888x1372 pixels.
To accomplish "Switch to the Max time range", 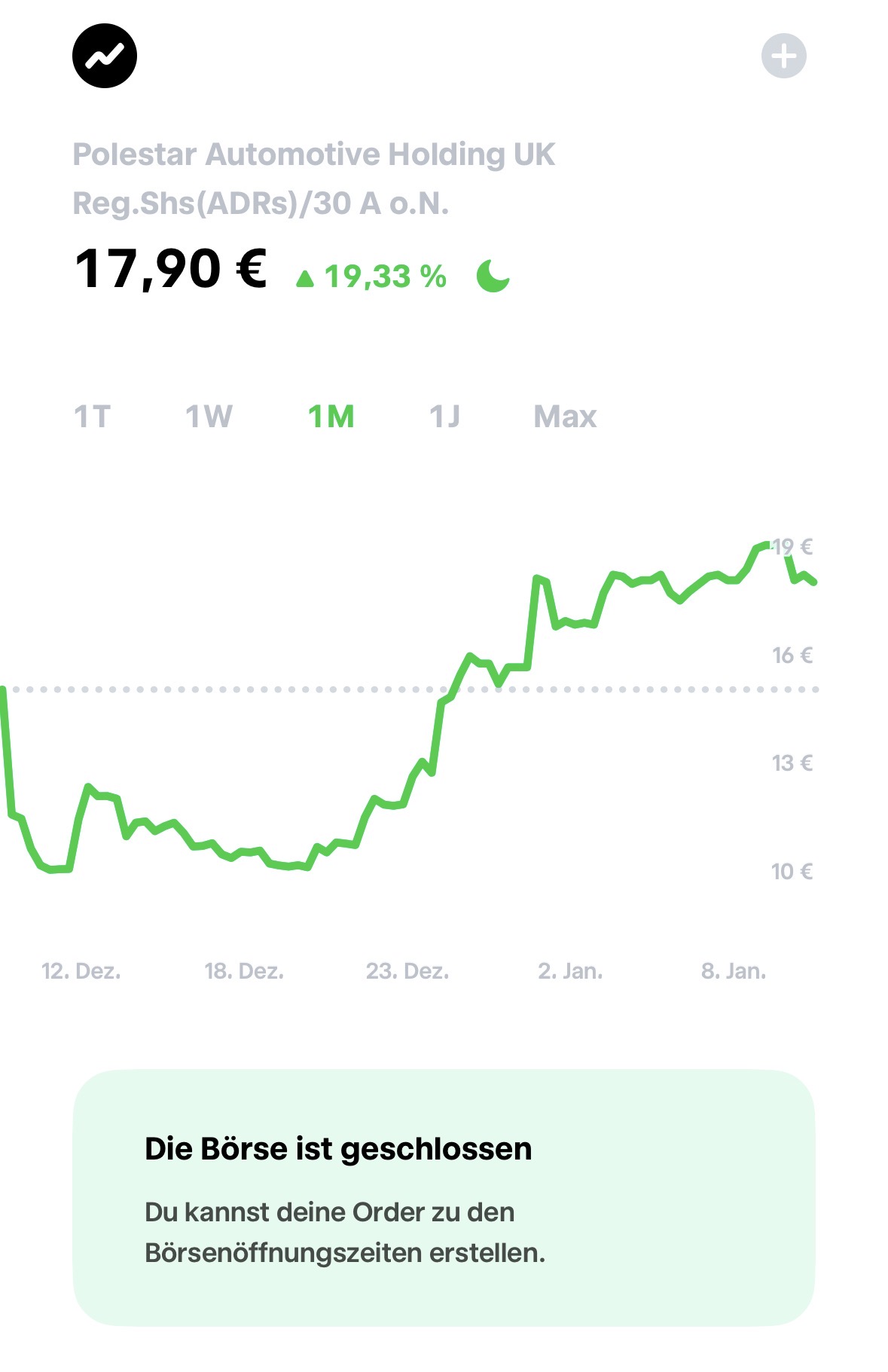I will 565,417.
